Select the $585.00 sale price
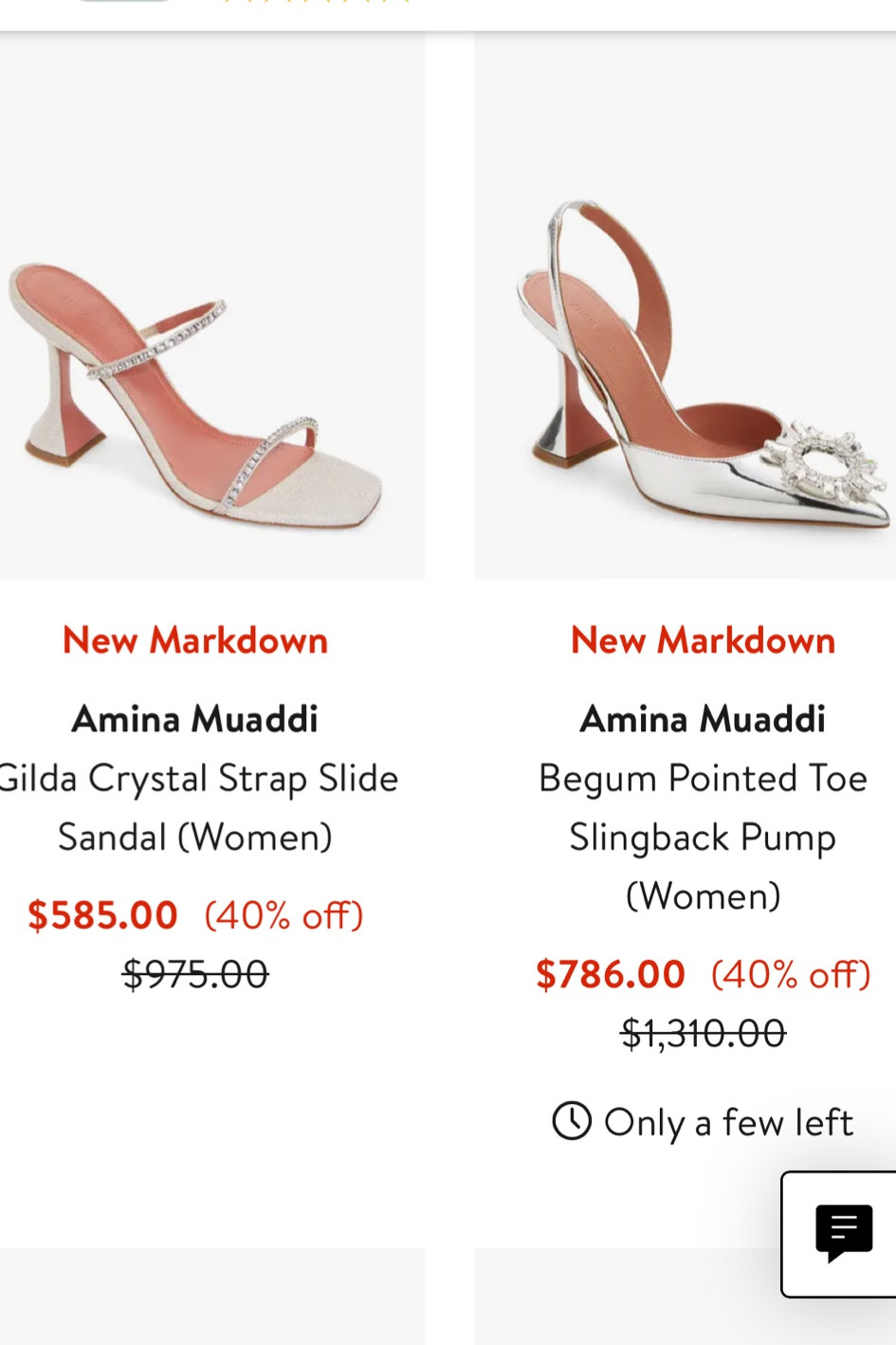896x1345 pixels. (x=103, y=914)
